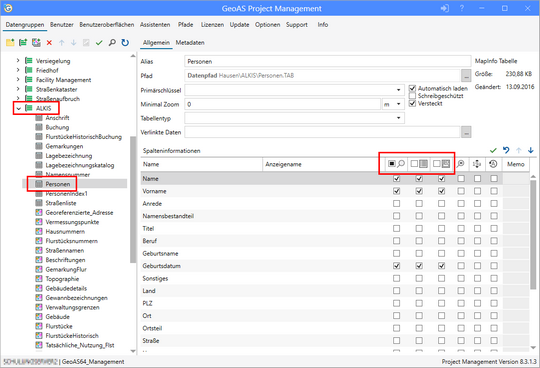The height and width of the screenshot is (368, 540).
Task: Click the green checkmark in tree toolbar
Action: pos(99,43)
